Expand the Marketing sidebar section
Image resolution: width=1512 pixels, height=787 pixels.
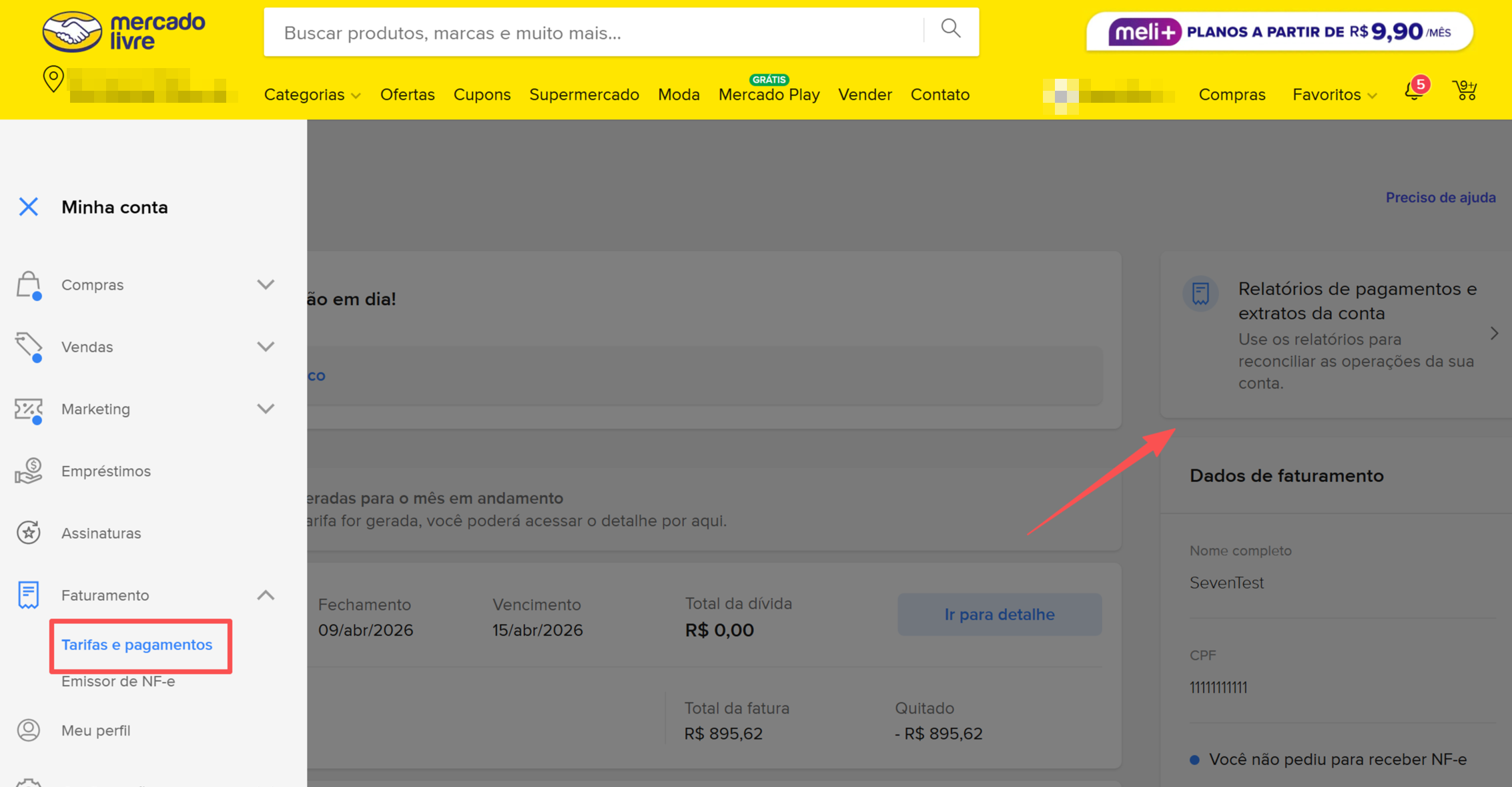coord(266,409)
